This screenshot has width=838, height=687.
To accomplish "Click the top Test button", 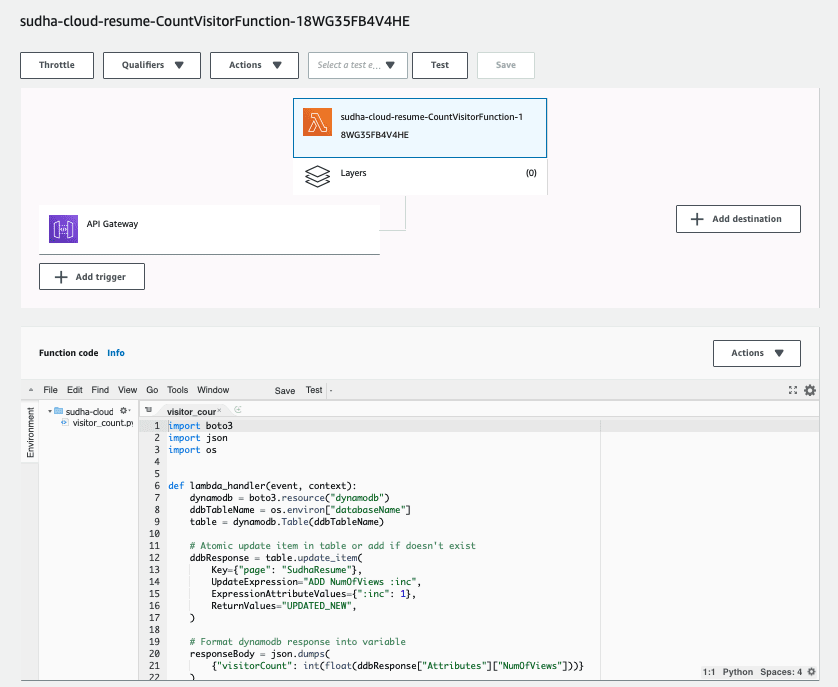I will tap(440, 65).
